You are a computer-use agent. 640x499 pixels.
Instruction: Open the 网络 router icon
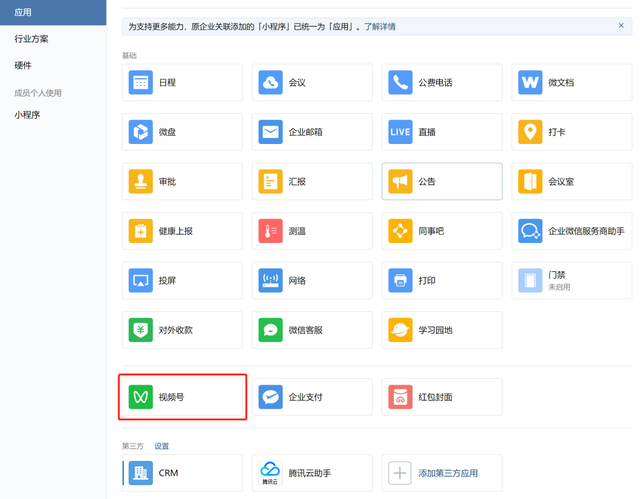coord(270,280)
